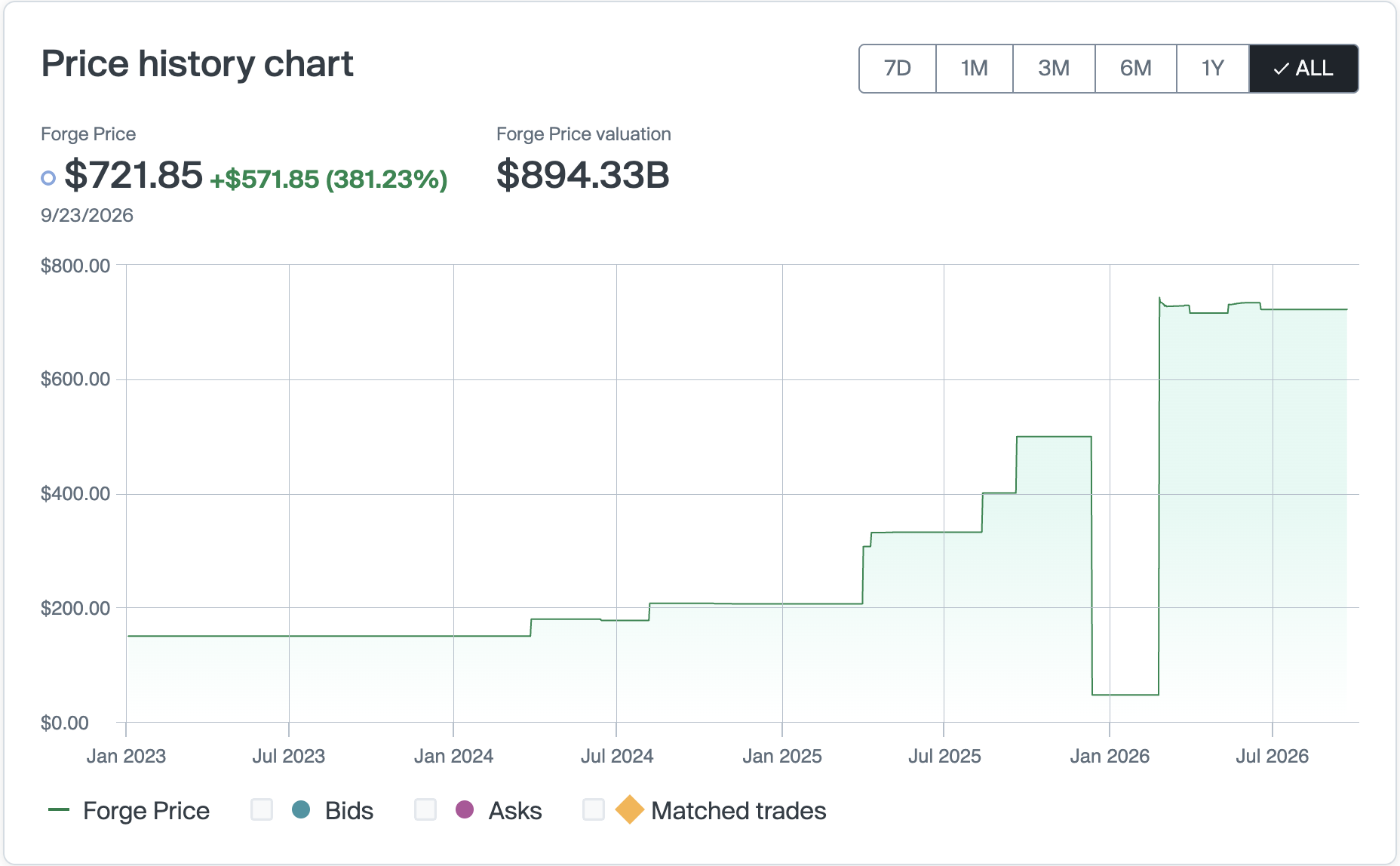Enable the Asks checkbox

(425, 809)
